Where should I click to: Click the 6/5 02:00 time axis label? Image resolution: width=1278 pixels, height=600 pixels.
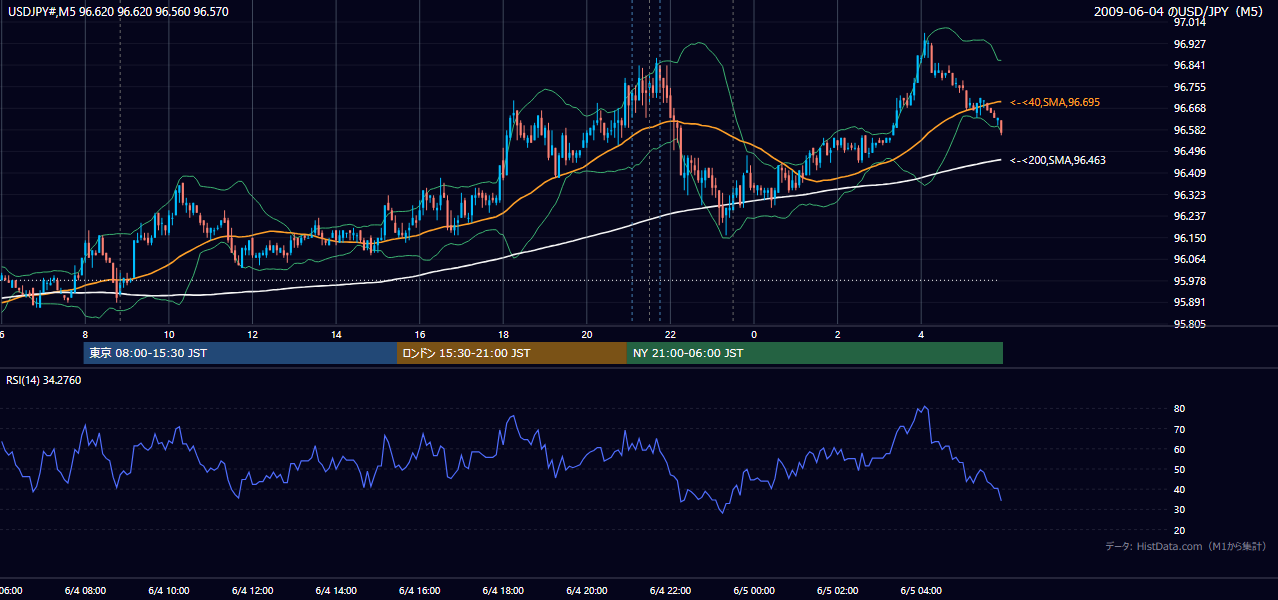pyautogui.click(x=838, y=590)
